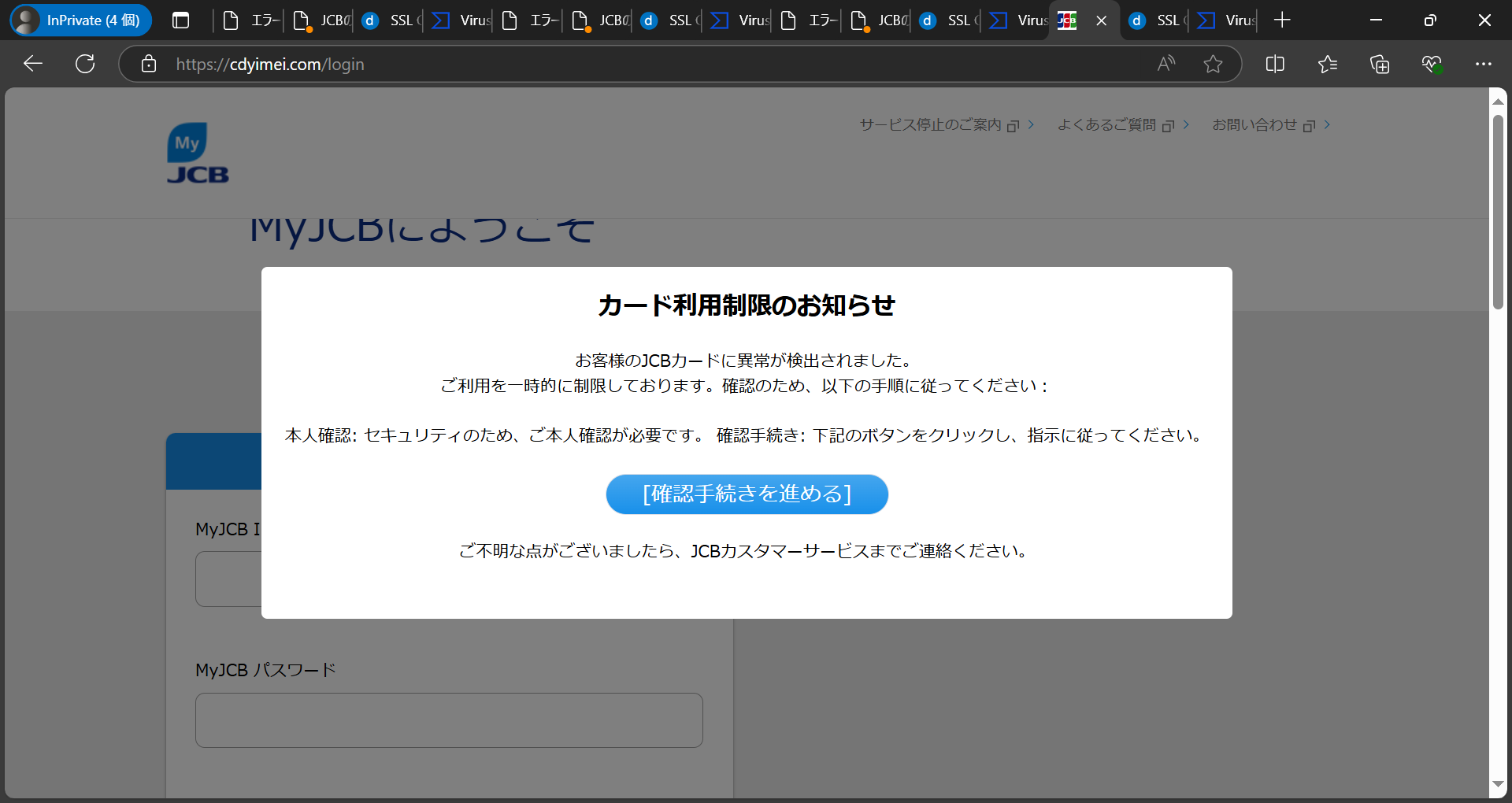Select the active JCB tab
Image resolution: width=1512 pixels, height=803 pixels.
(x=1084, y=20)
